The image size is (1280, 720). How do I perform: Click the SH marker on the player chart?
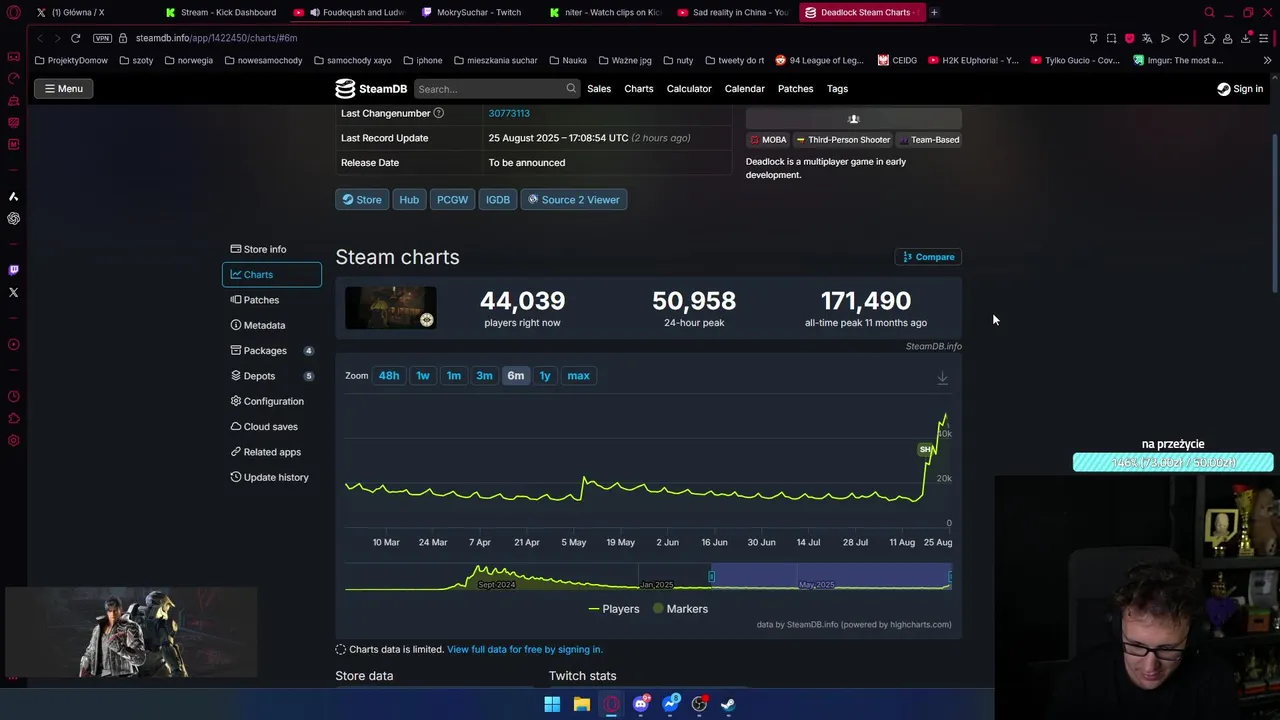pos(925,450)
